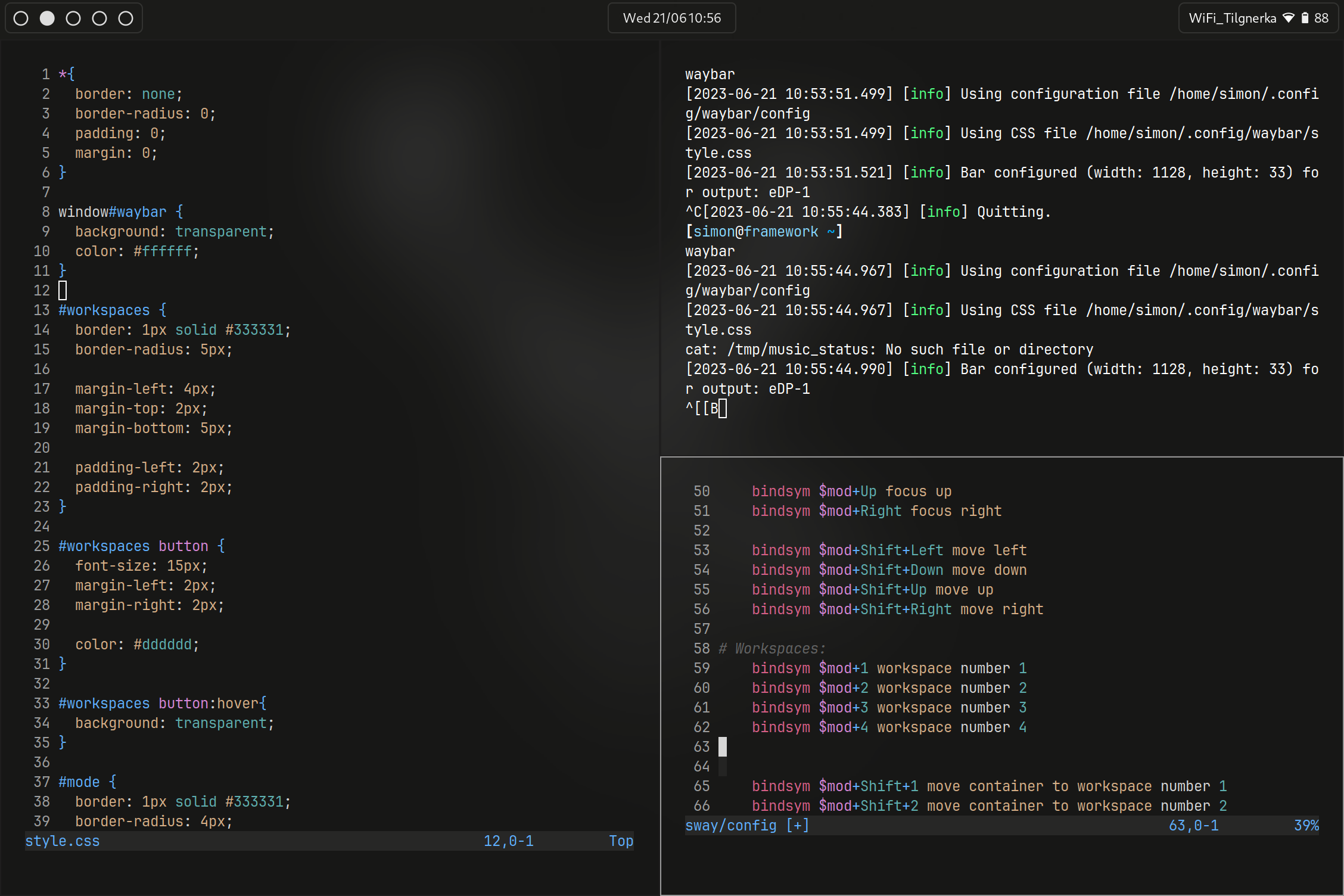Click 'window#waybar {' selector line
This screenshot has height=896, width=1344.
[x=121, y=212]
